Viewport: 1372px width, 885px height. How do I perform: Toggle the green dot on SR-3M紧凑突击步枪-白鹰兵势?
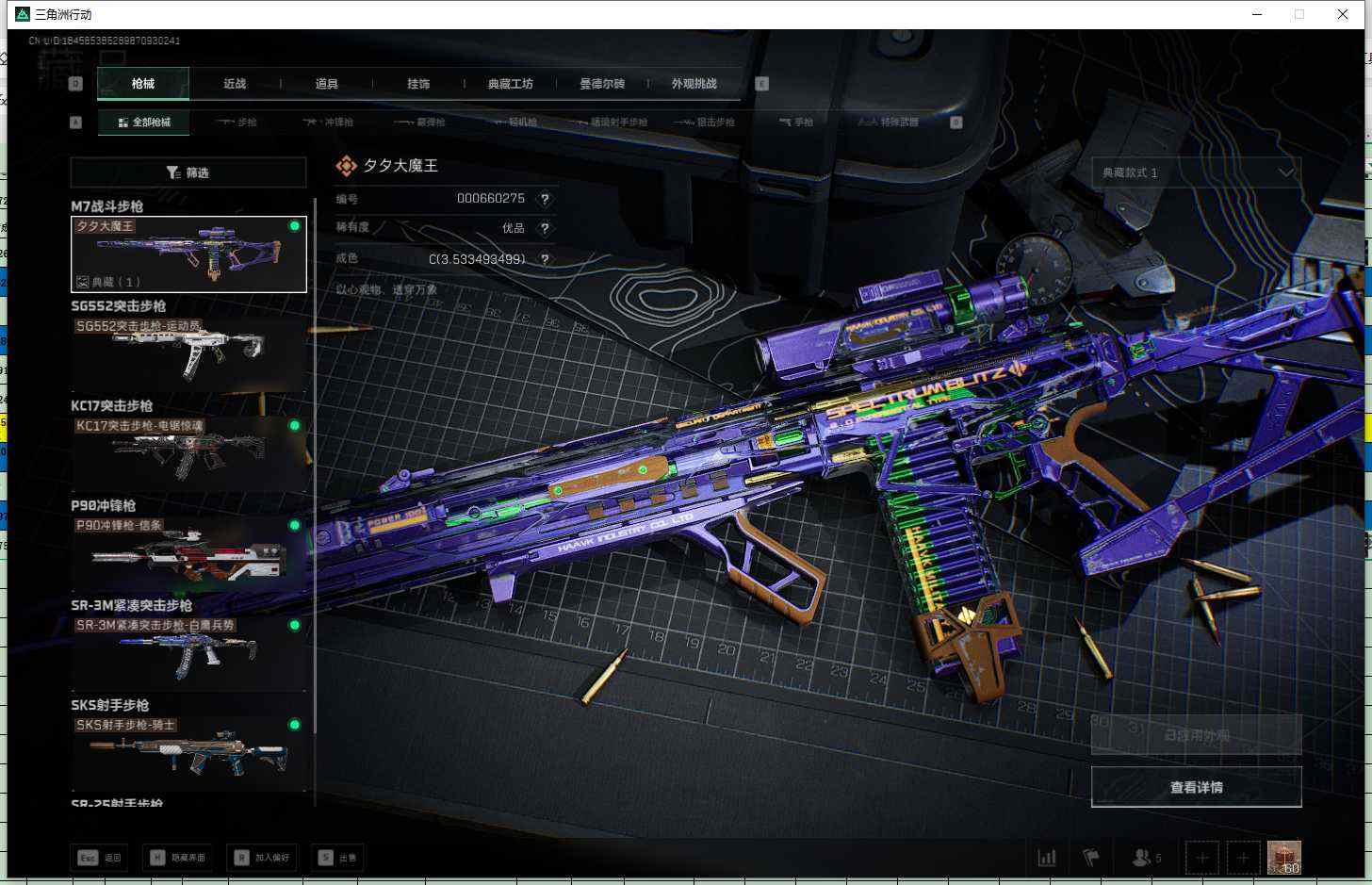click(x=295, y=626)
